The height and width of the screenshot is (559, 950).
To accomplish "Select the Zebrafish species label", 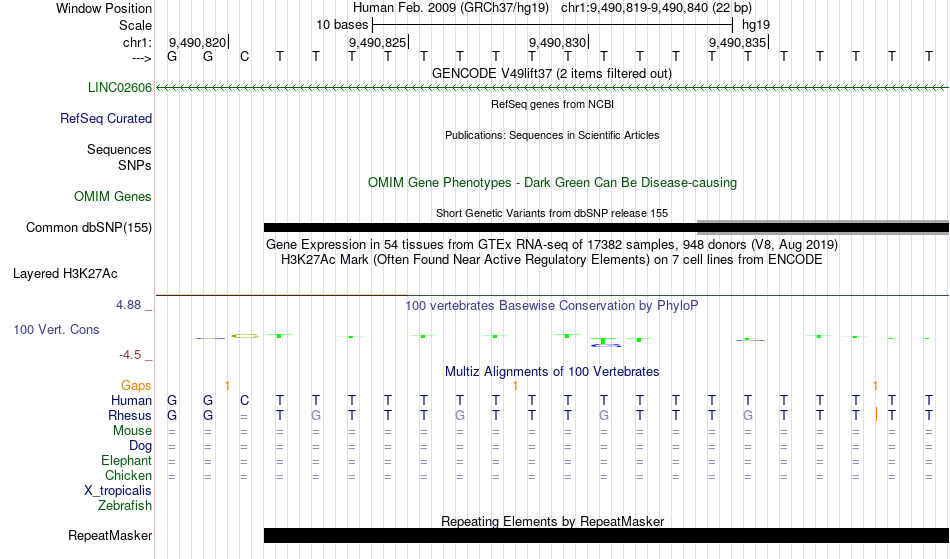I will pos(125,505).
